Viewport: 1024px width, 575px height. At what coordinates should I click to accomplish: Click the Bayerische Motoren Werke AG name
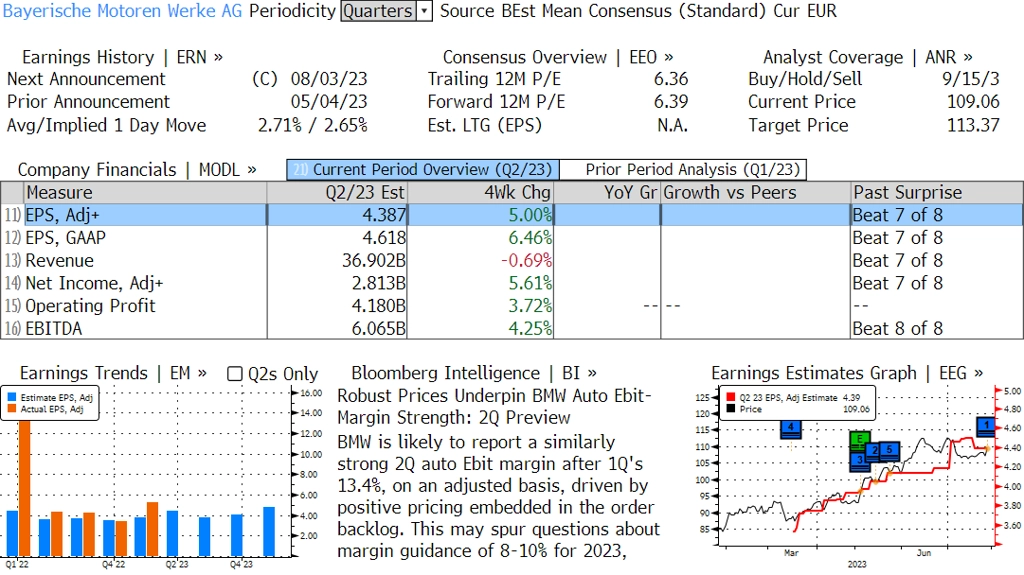[122, 11]
